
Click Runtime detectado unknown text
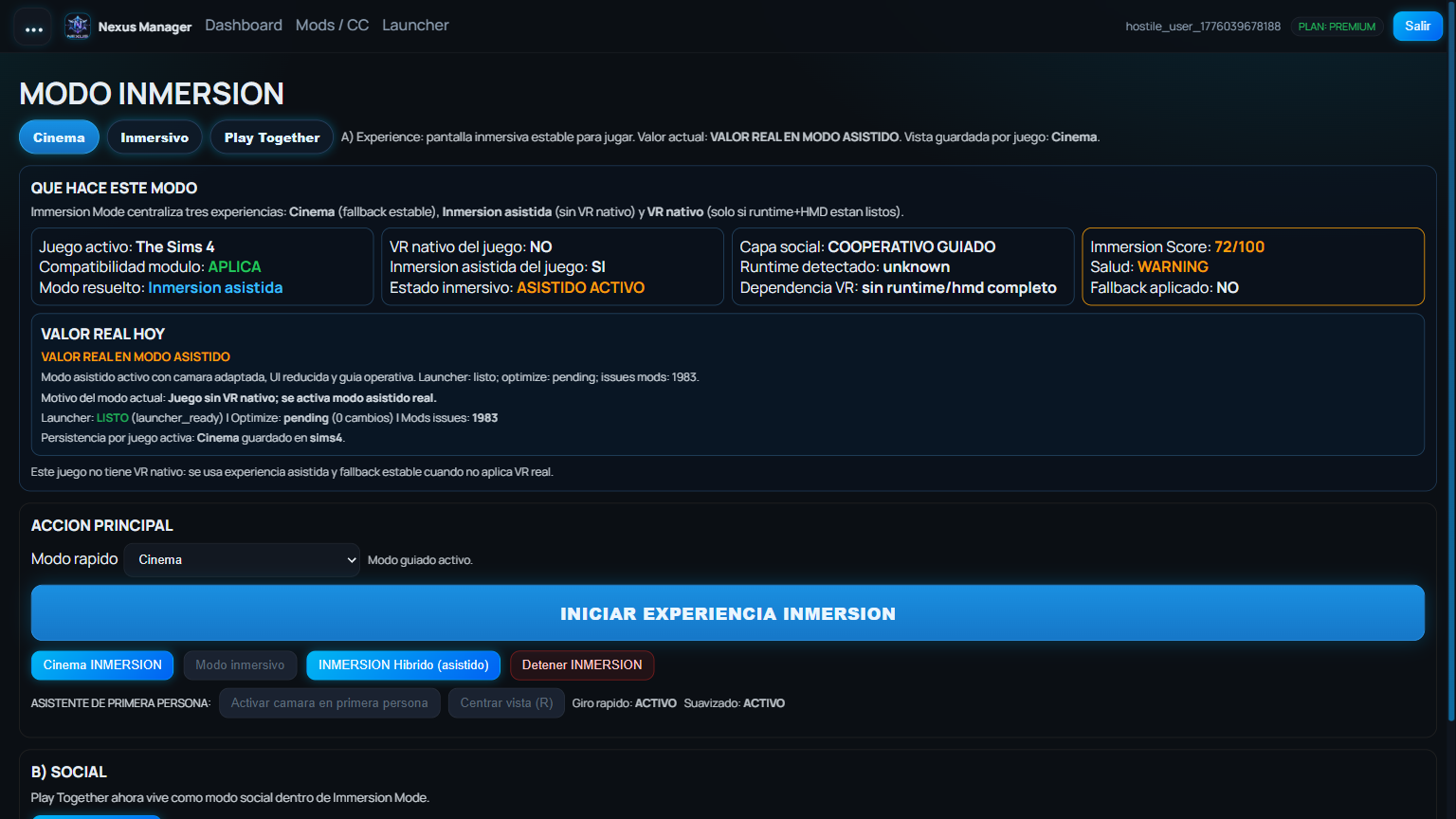tap(845, 267)
